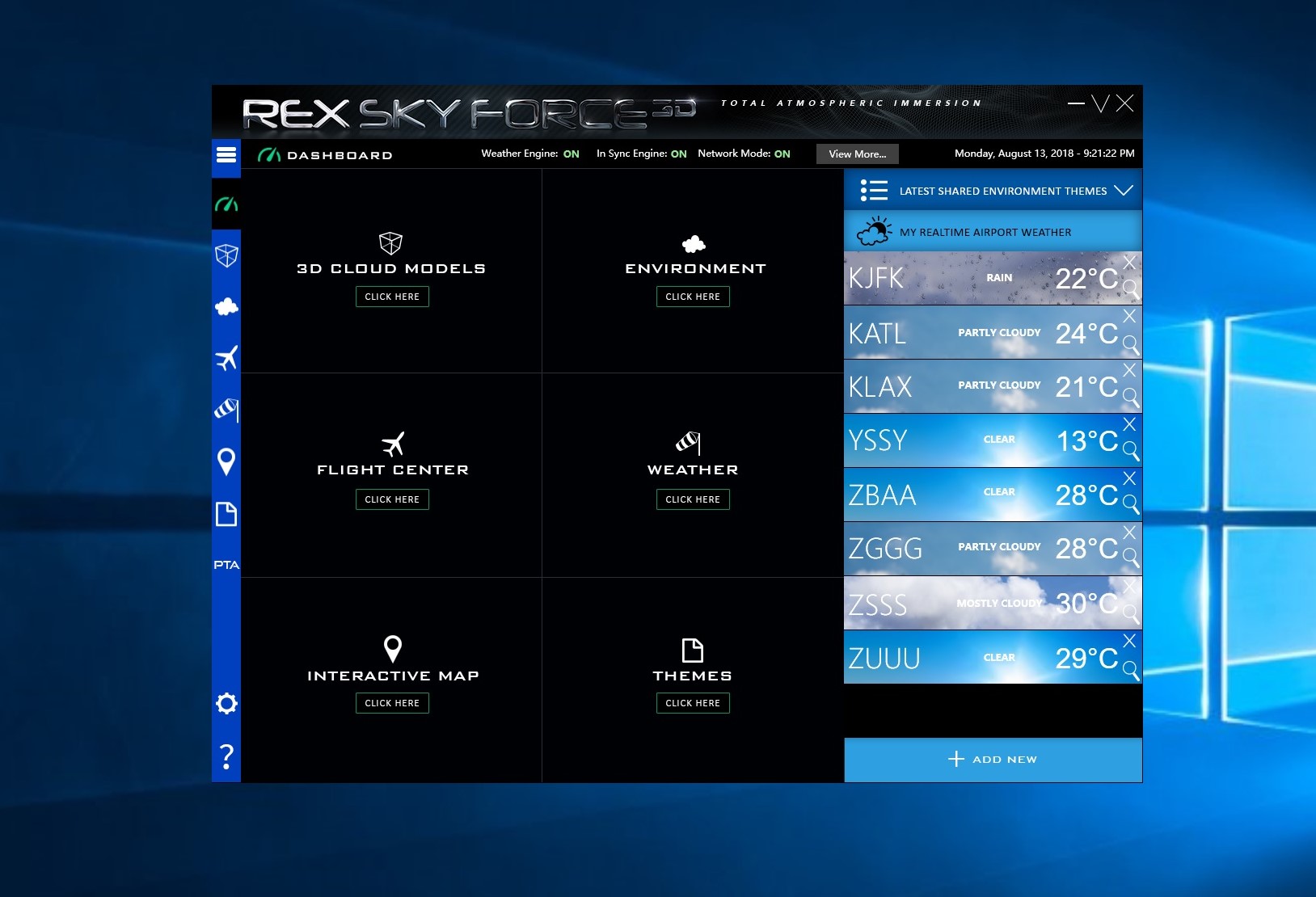Select the KJFK rain weather row
Image resolution: width=1316 pixels, height=897 pixels.
[x=993, y=278]
